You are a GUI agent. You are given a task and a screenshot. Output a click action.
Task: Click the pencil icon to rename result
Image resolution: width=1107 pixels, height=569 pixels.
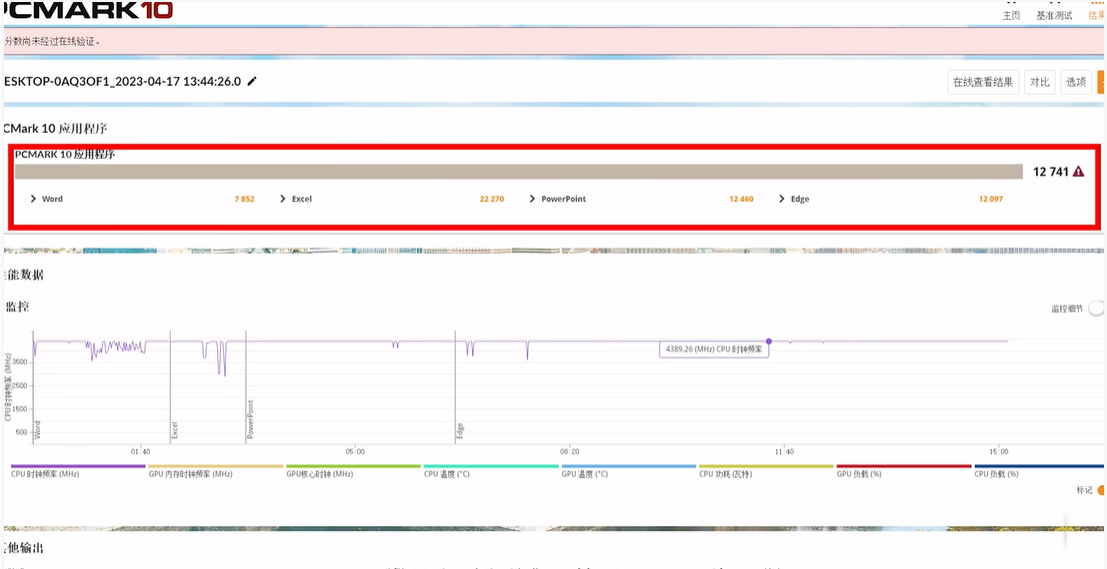click(x=252, y=81)
